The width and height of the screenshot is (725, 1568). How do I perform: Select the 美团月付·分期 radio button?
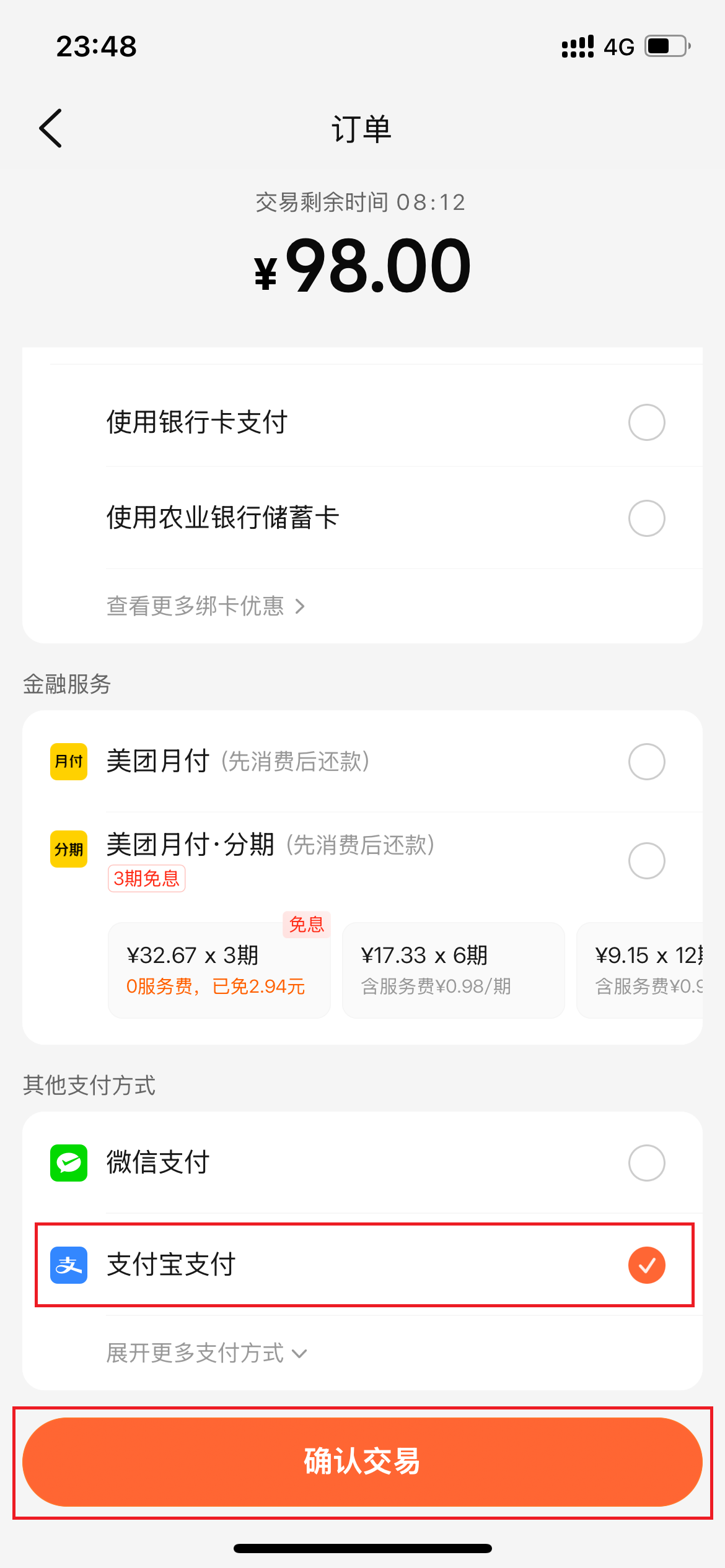646,860
